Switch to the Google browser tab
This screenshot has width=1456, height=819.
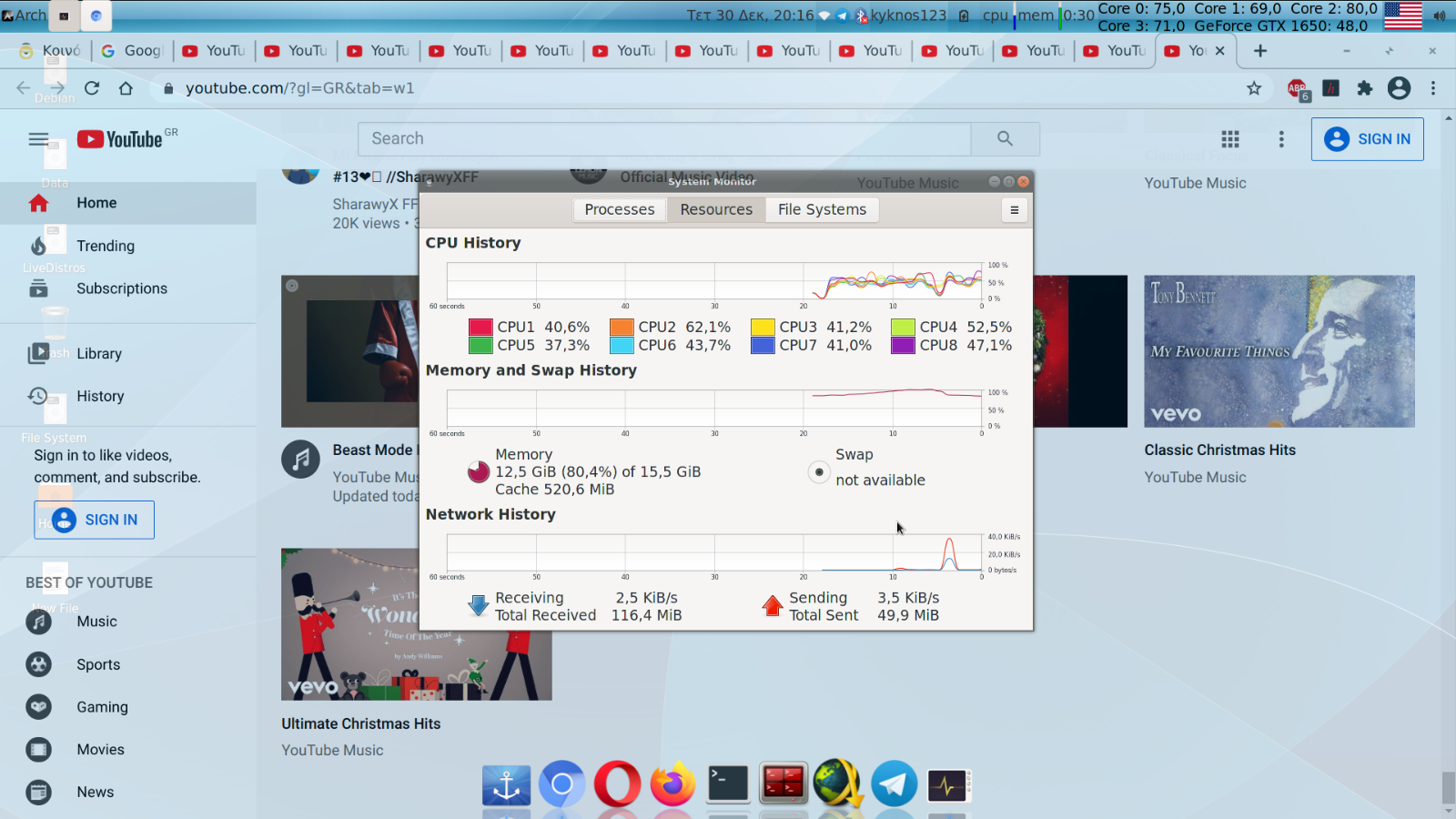point(133,51)
